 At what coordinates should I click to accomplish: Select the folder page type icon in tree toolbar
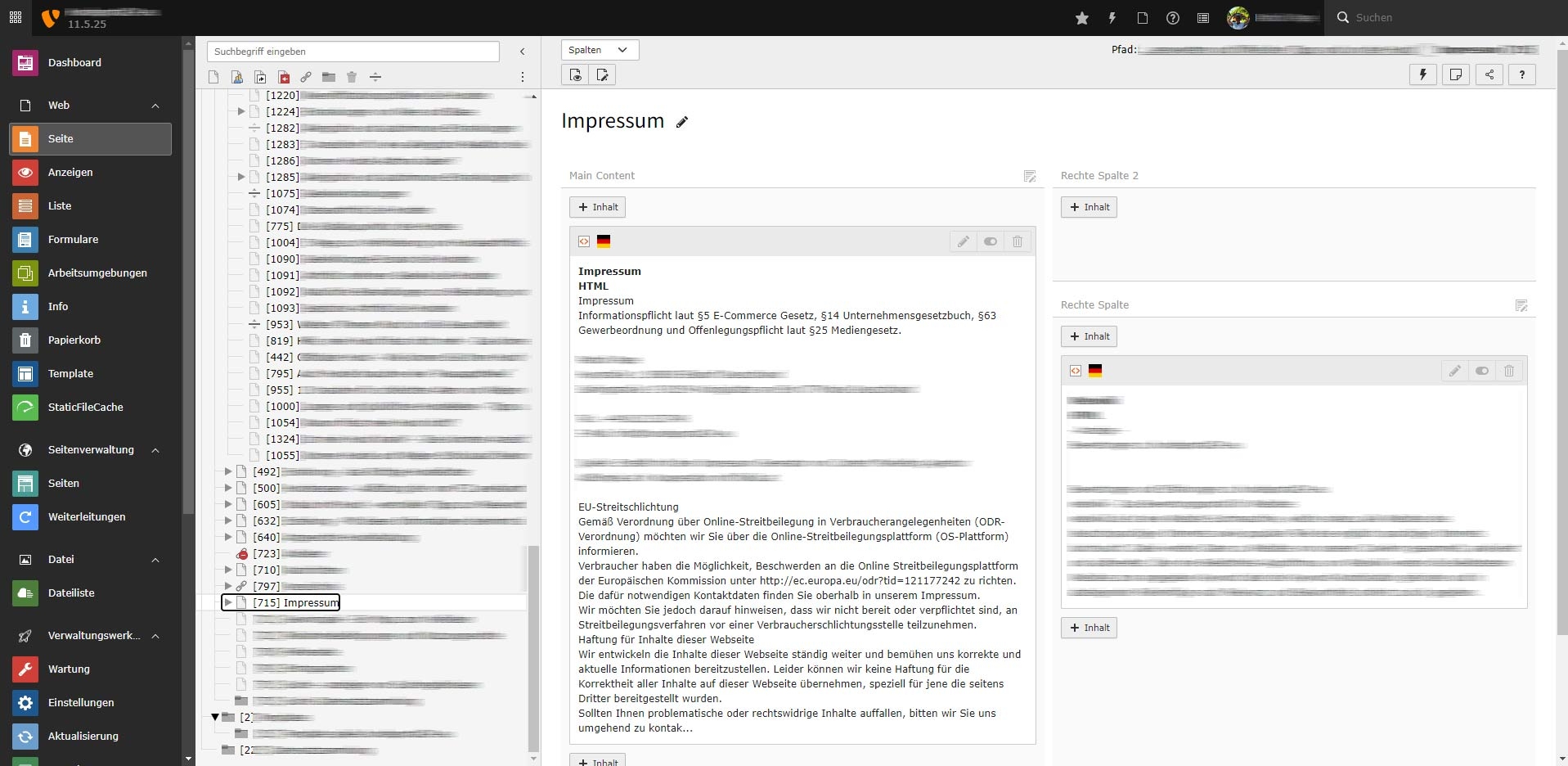coord(328,77)
